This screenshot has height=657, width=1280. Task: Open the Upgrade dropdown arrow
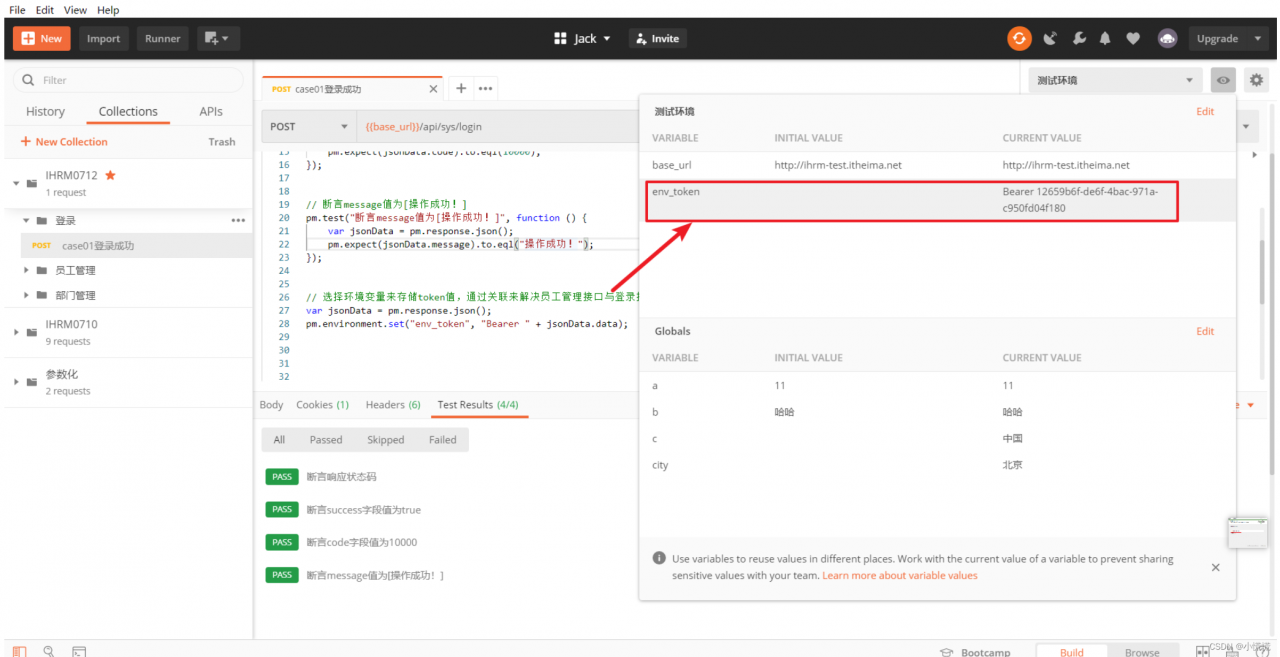[1256, 39]
